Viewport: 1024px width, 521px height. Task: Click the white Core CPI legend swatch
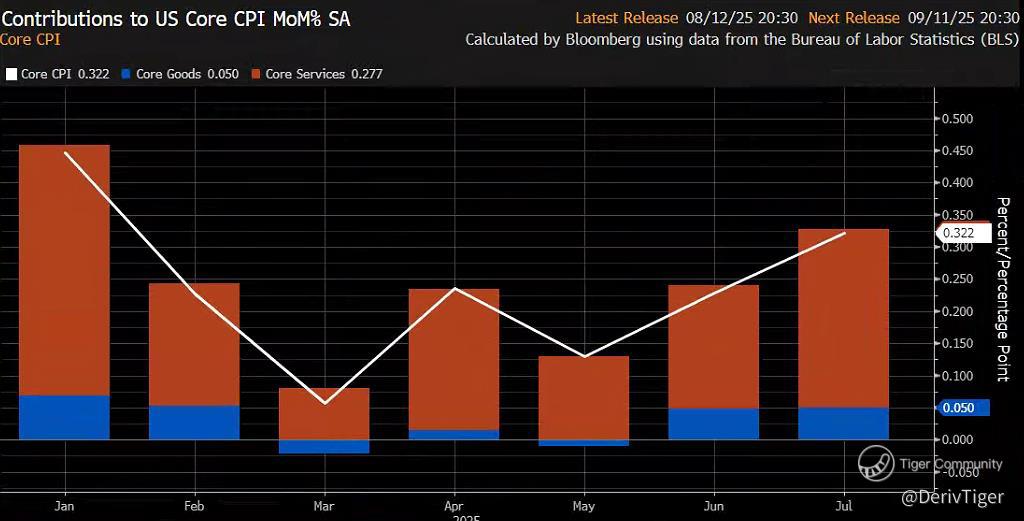click(11, 74)
